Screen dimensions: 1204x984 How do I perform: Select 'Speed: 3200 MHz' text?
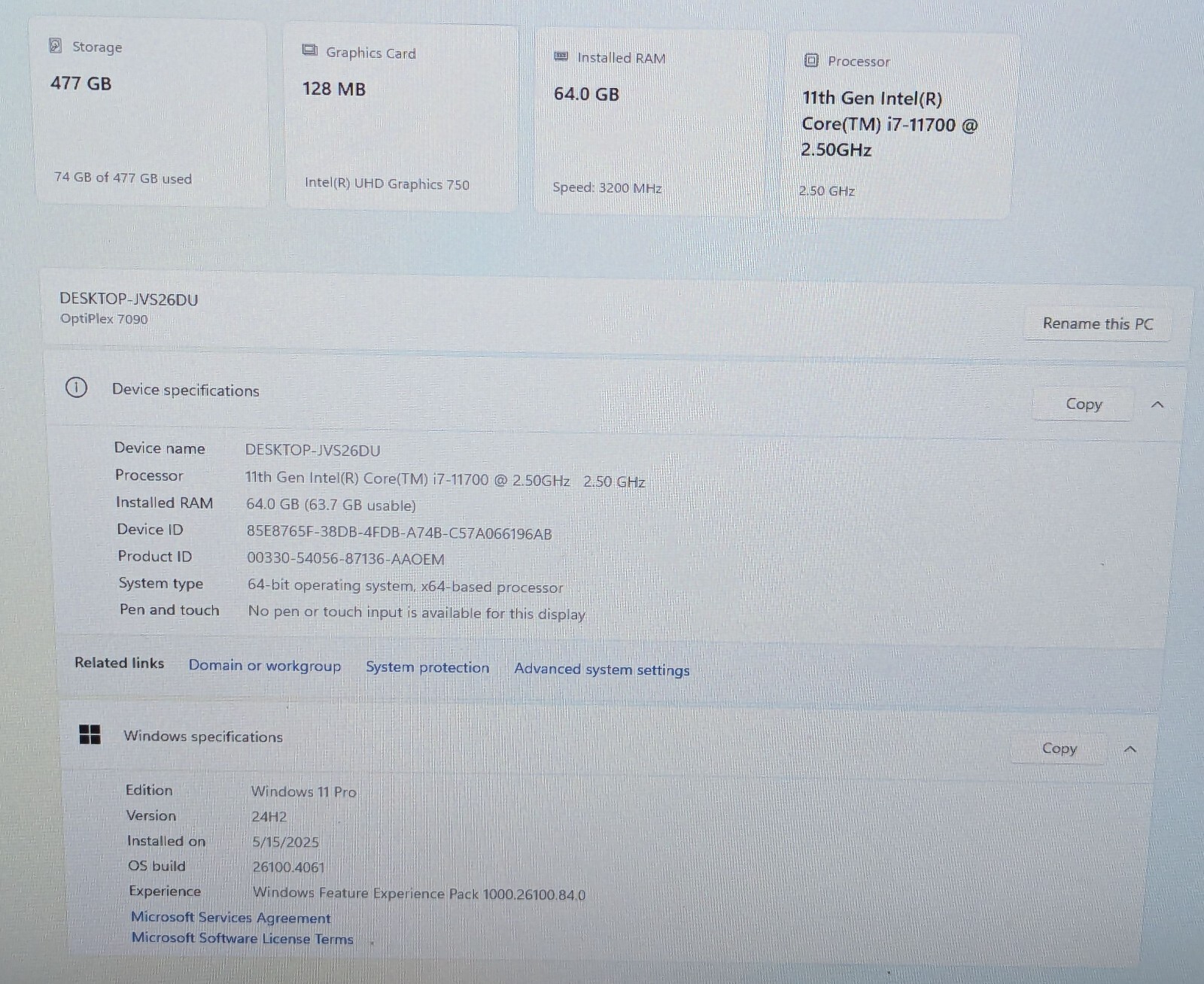click(607, 187)
